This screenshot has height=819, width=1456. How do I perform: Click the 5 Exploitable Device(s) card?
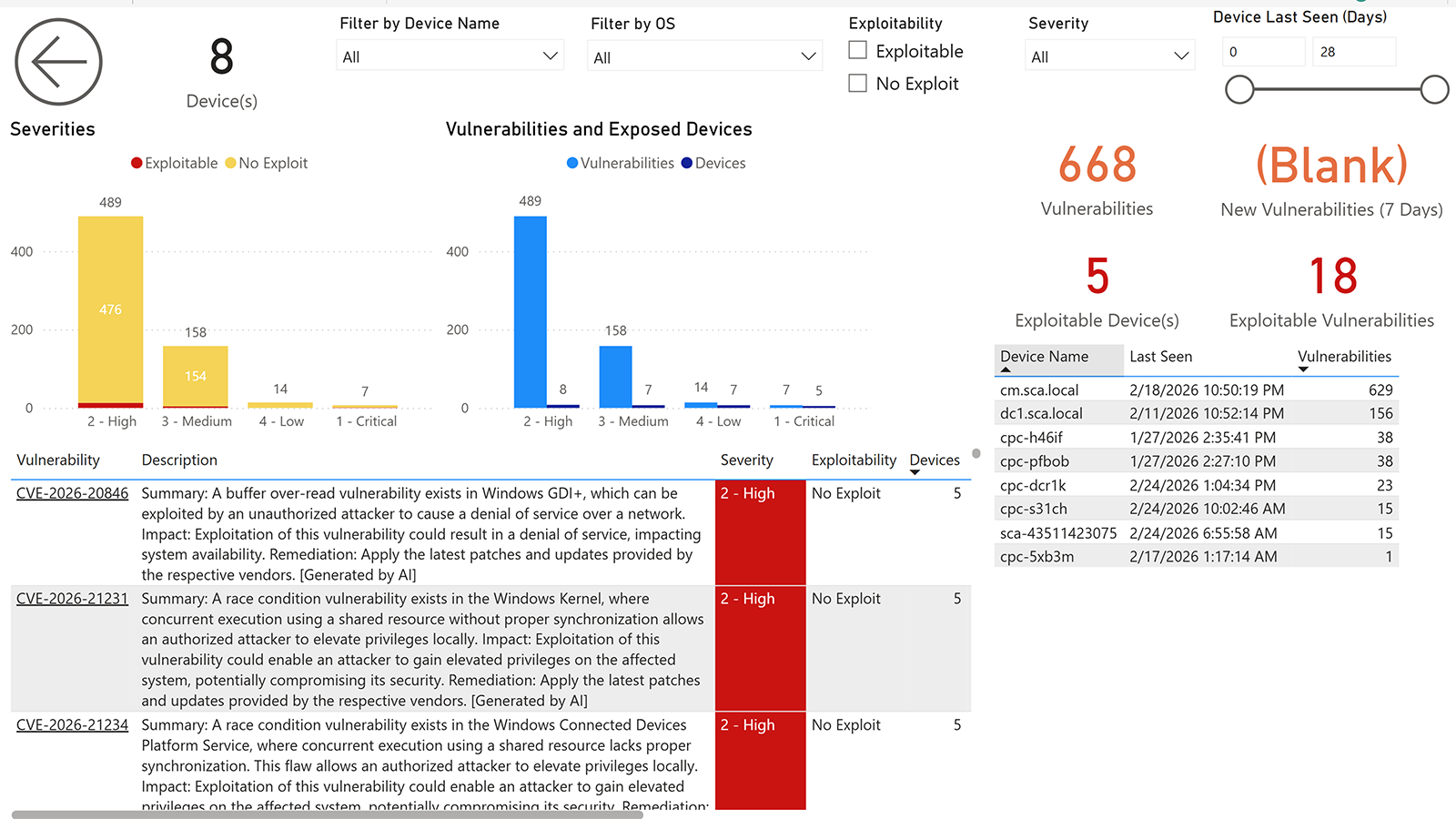(1097, 293)
